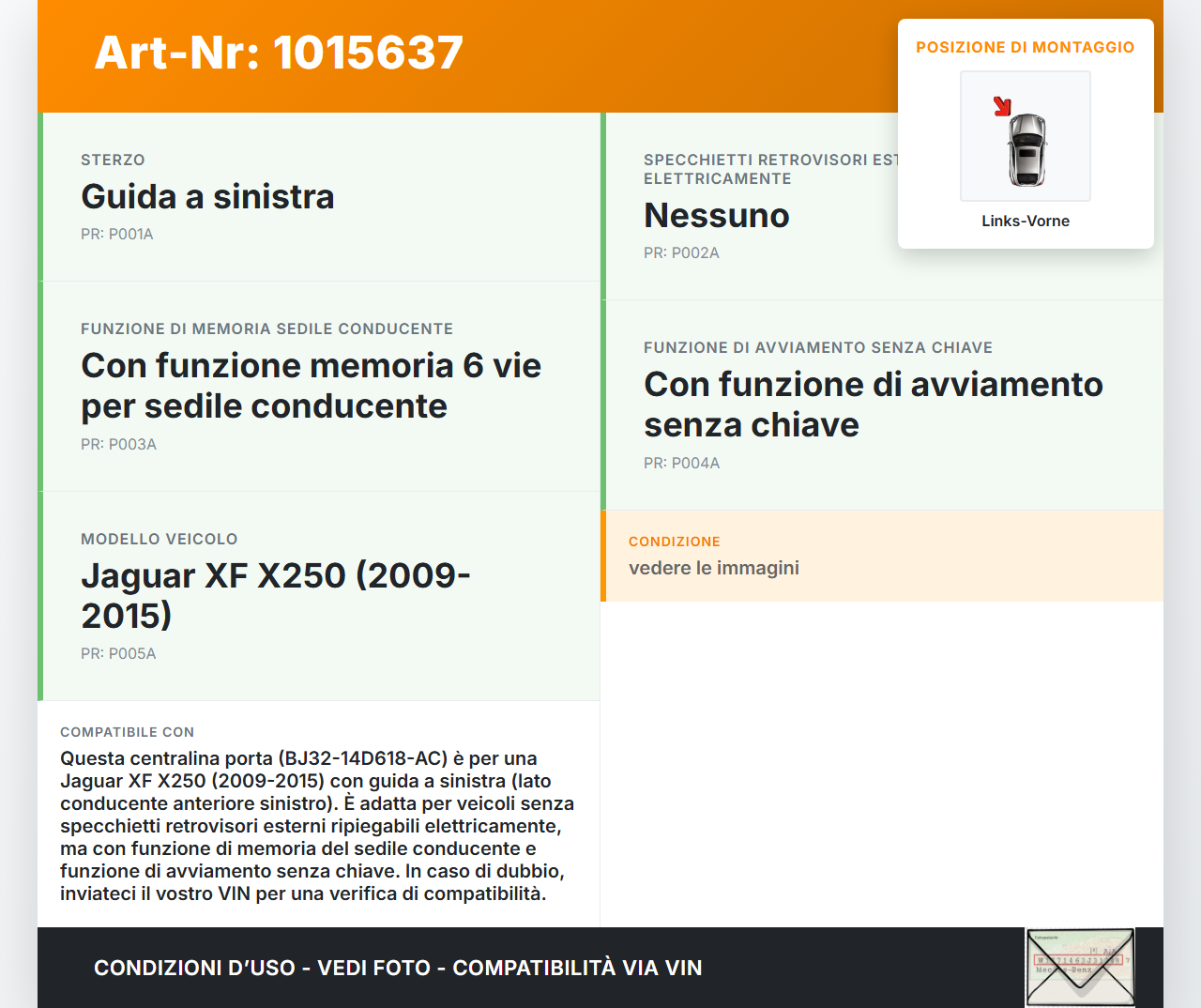Select the Jaguar XF X250 model heading
Screen dimensions: 1201x1008
(x=275, y=595)
